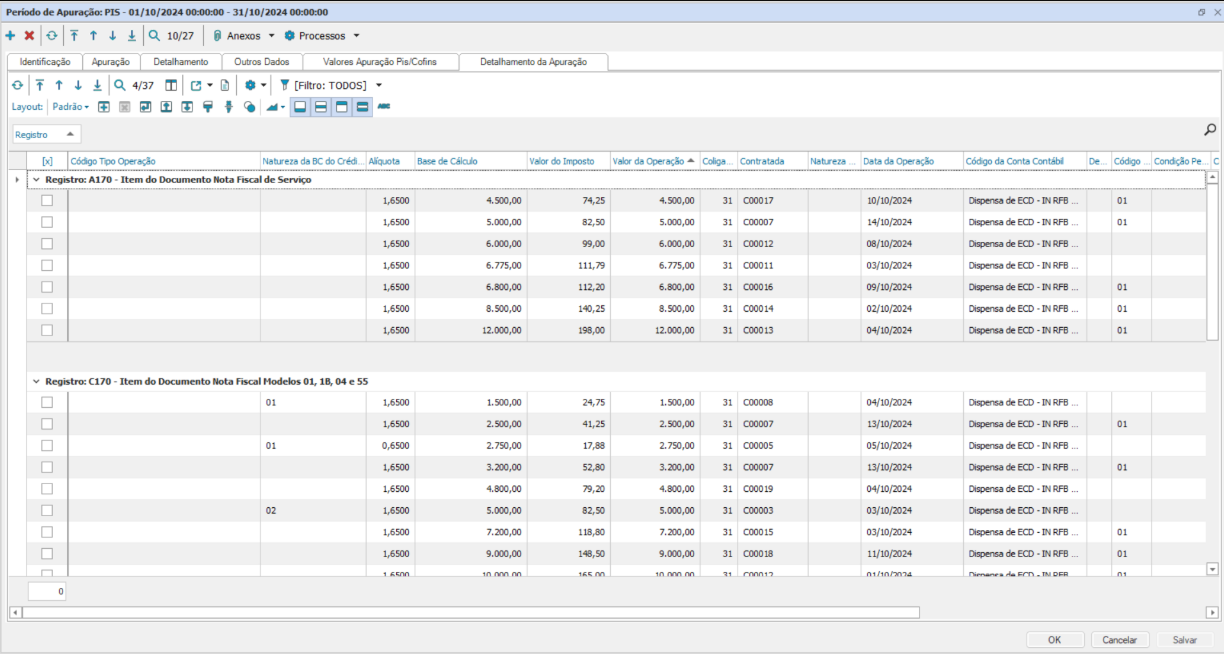Check the box for contratada C00017 row
The image size is (1224, 654).
point(47,200)
